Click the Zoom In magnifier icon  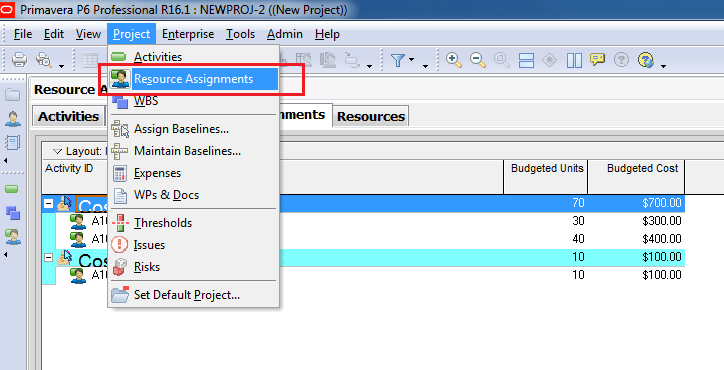pos(454,60)
